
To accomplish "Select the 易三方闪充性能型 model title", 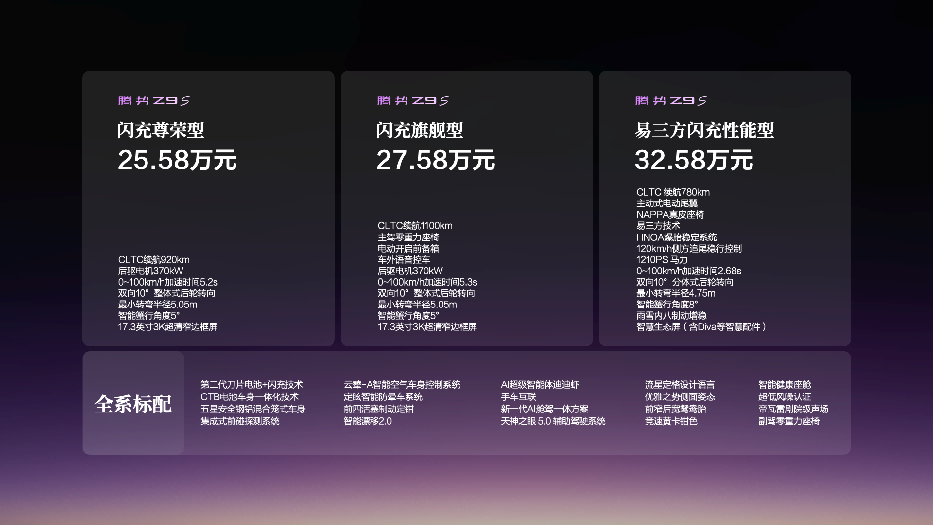I will coord(704,130).
